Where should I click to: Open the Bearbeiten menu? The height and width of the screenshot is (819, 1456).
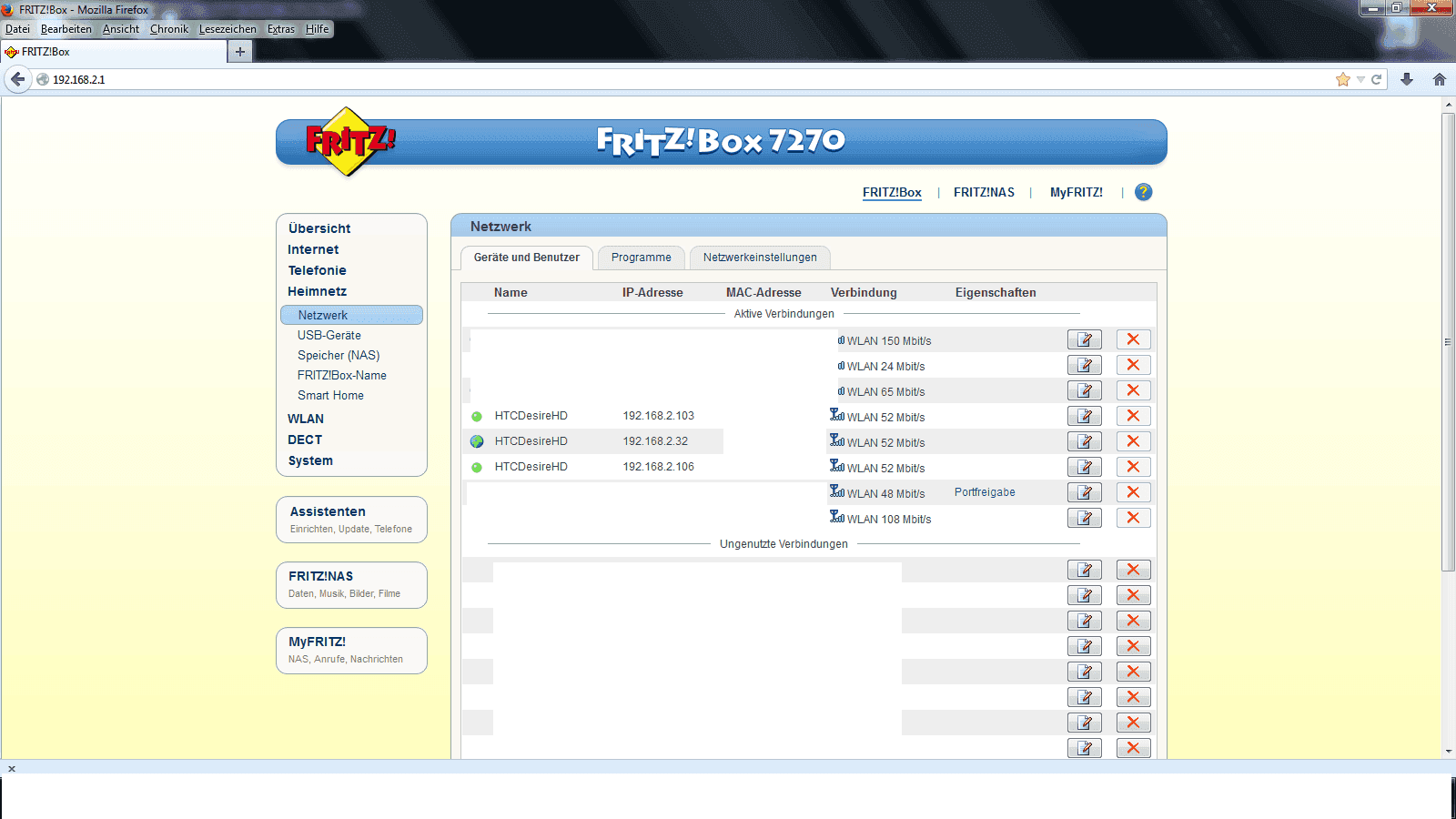tap(66, 29)
